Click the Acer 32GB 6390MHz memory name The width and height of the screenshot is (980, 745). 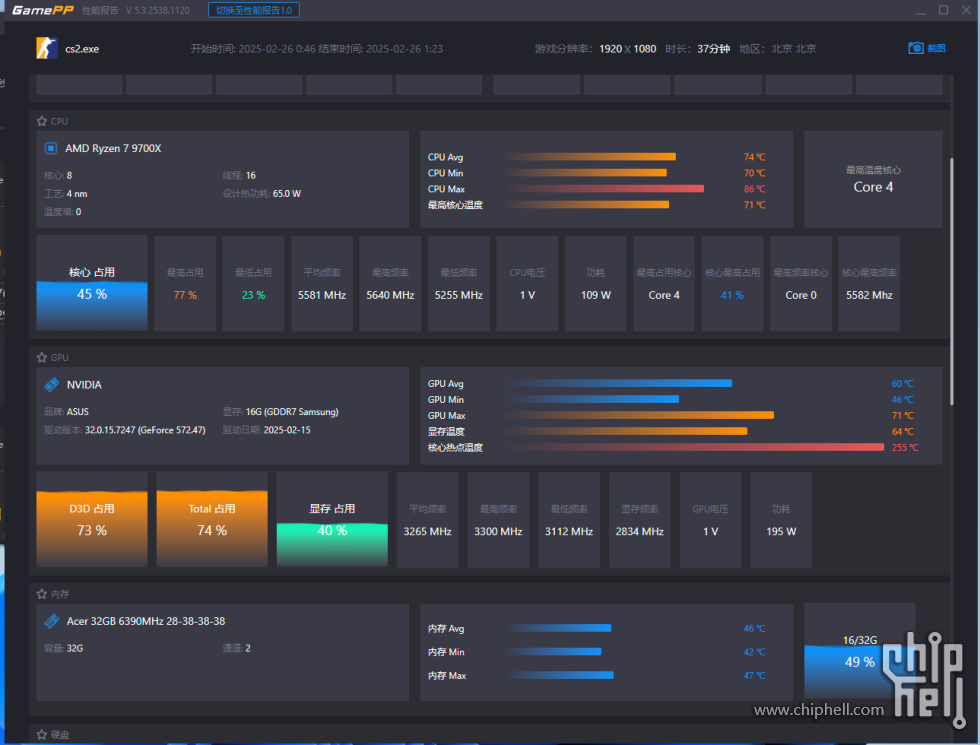tap(146, 621)
